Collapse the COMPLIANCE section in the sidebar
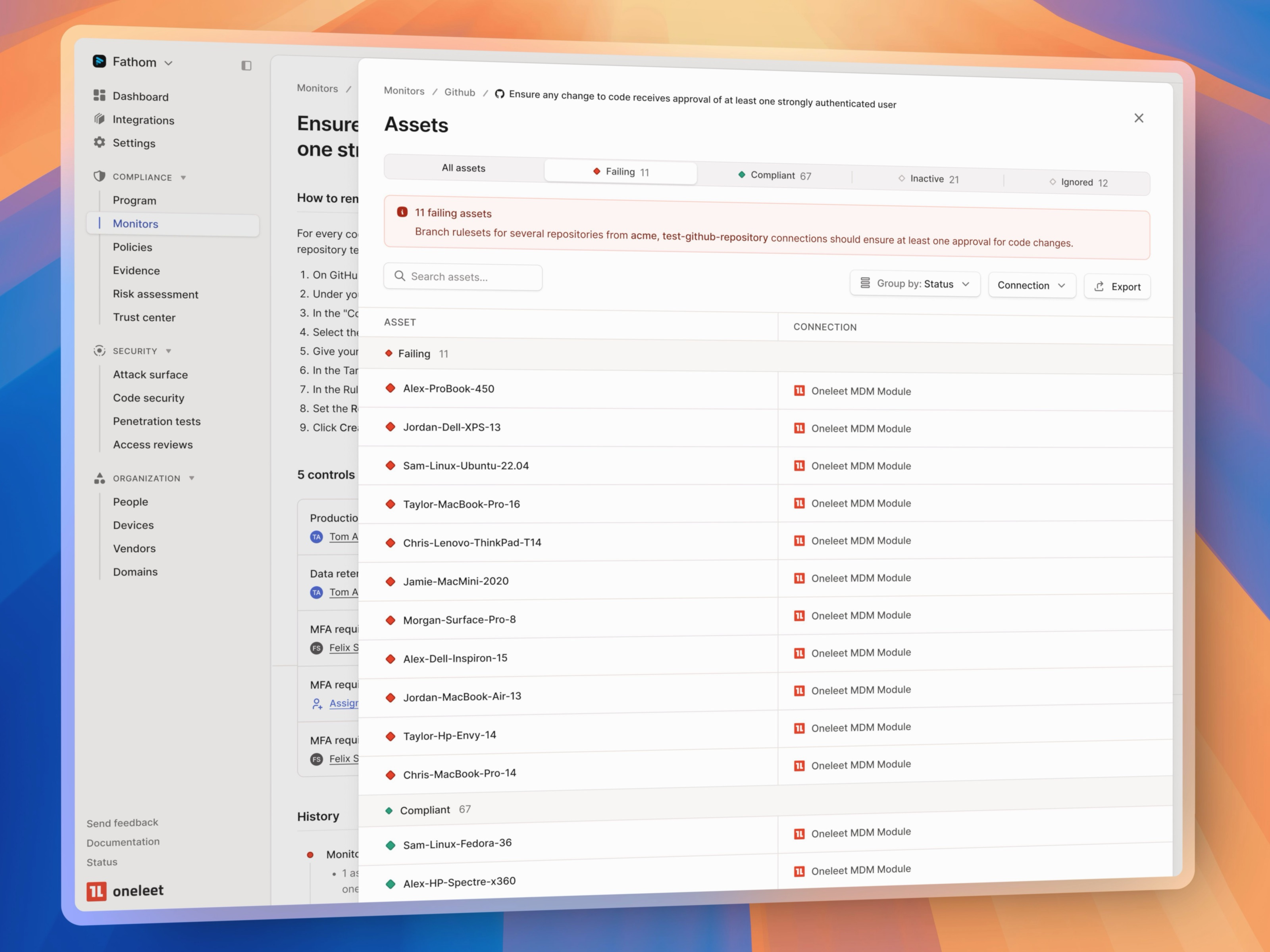1270x952 pixels. point(184,177)
